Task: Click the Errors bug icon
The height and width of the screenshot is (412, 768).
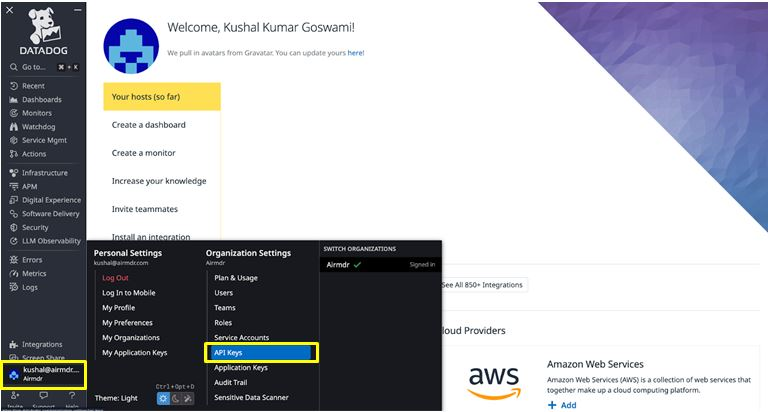Action: coord(14,260)
